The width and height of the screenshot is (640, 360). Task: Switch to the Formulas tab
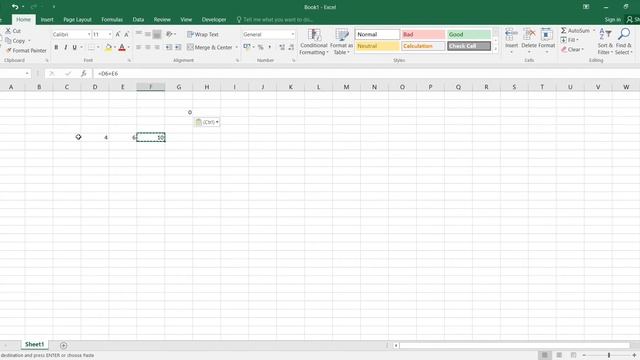point(112,20)
